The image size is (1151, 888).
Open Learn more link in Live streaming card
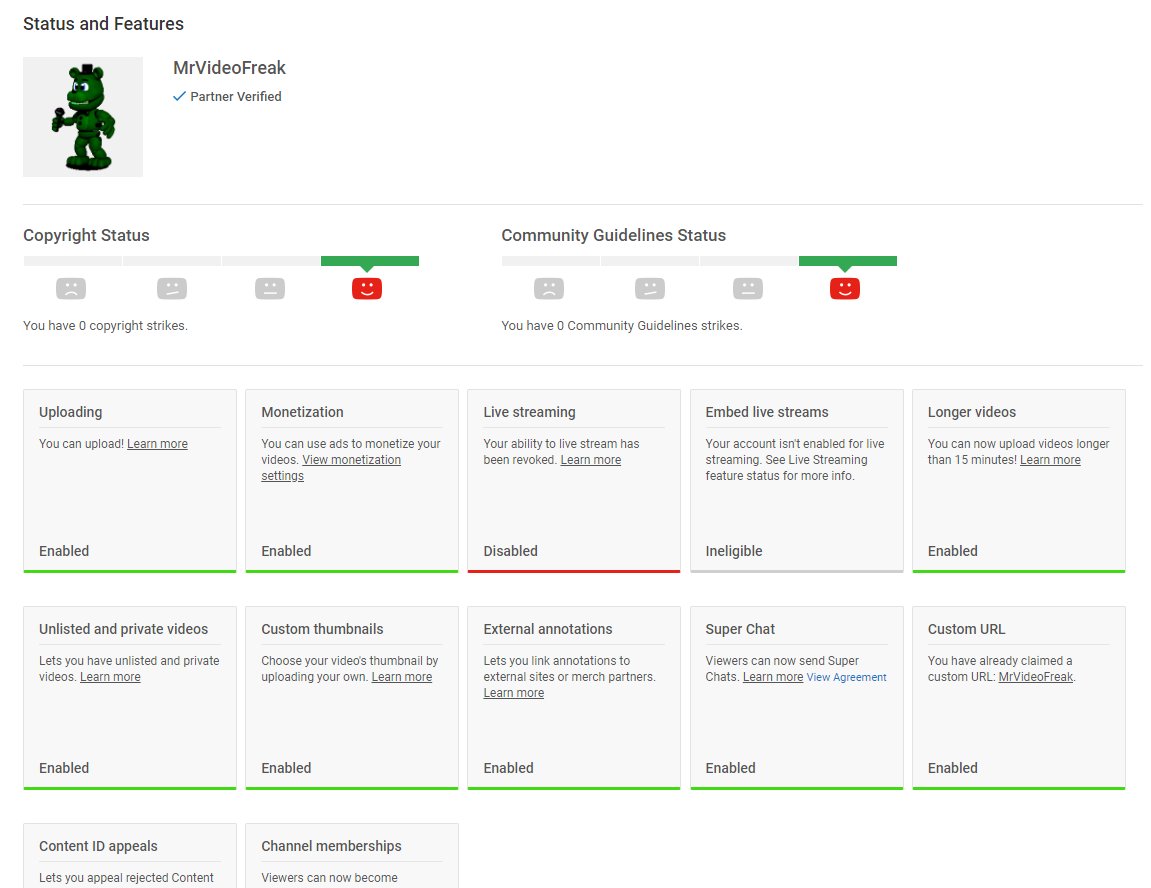[591, 459]
